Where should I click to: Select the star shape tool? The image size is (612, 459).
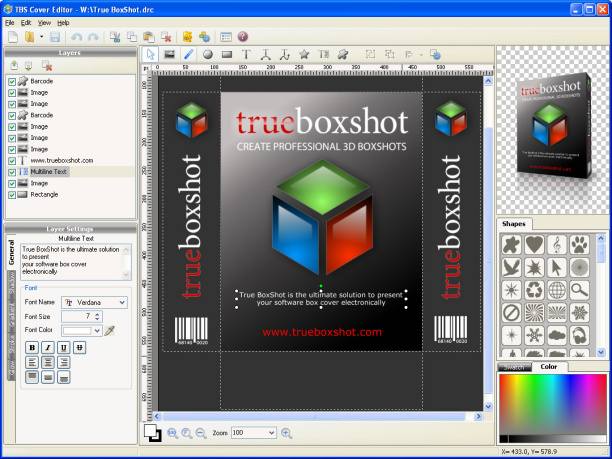coord(304,55)
